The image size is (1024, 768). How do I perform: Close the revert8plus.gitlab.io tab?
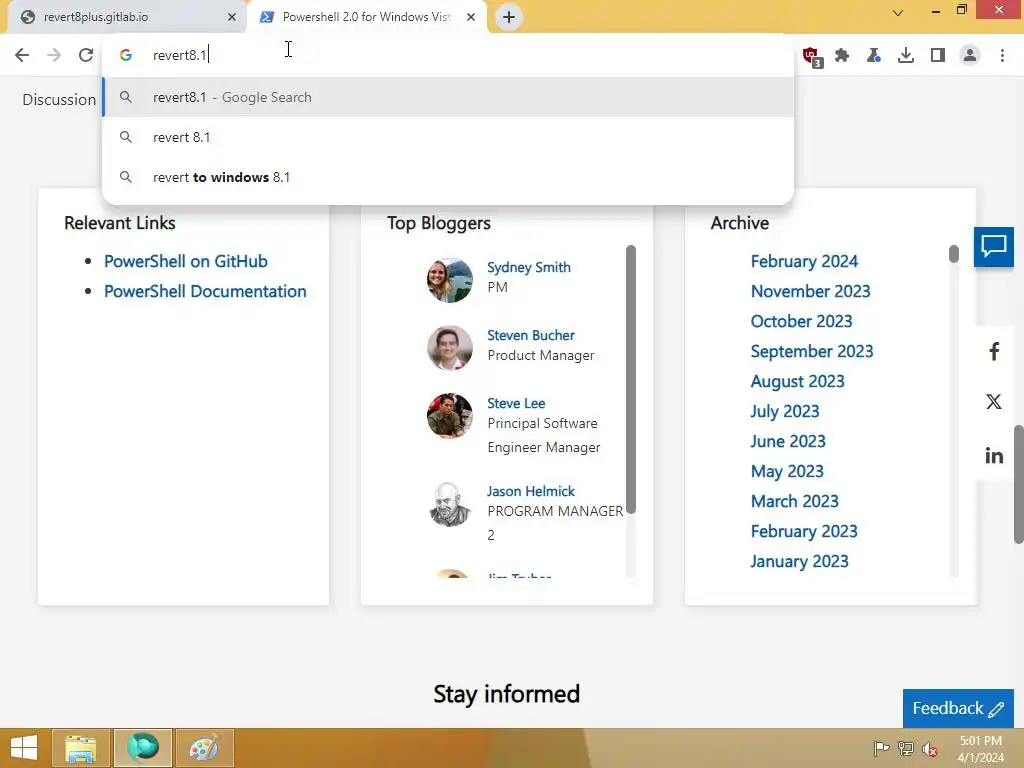click(x=231, y=17)
